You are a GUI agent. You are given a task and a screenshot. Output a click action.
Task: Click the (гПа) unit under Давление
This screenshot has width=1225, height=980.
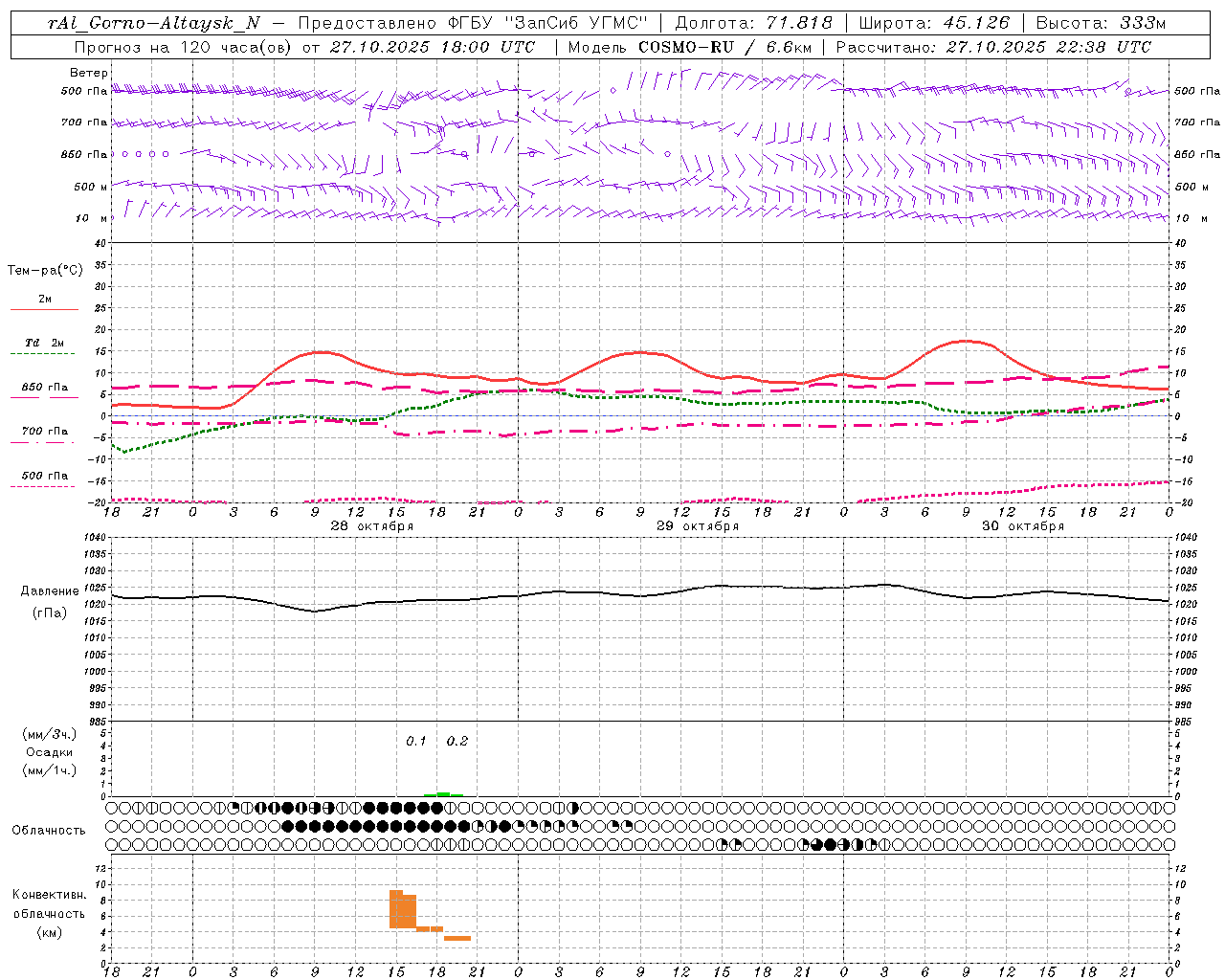(50, 612)
